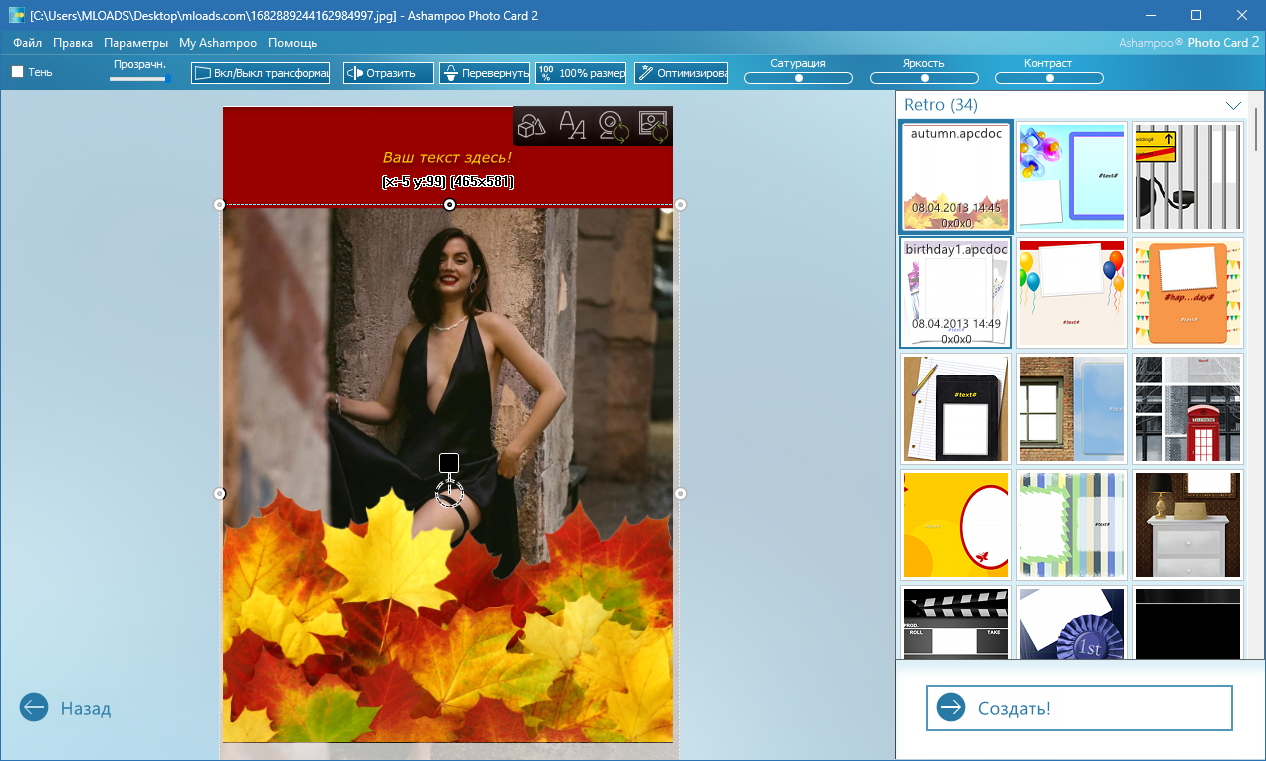The width and height of the screenshot is (1266, 761).
Task: Open the Файл menu
Action: click(x=28, y=43)
